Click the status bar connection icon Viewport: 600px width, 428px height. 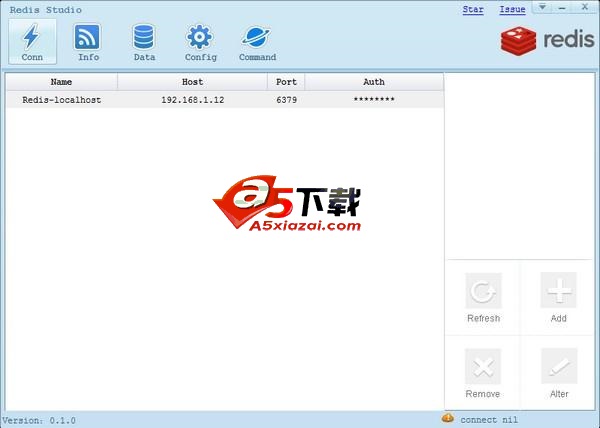(447, 418)
